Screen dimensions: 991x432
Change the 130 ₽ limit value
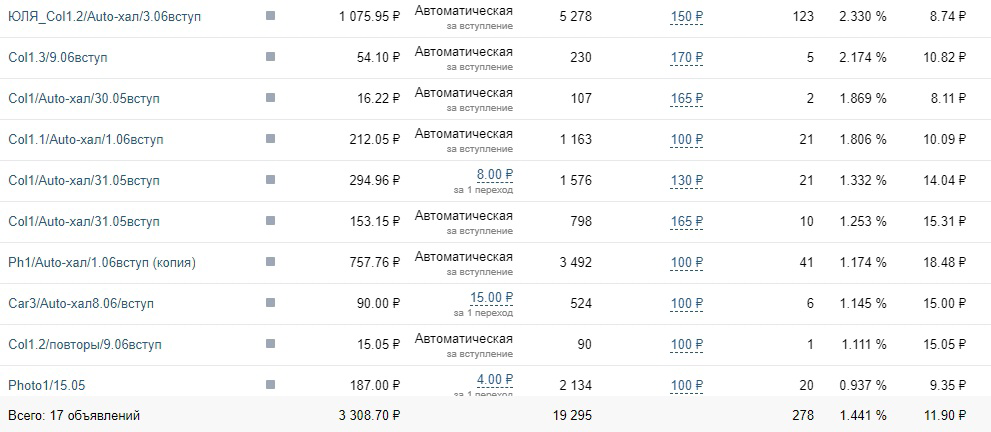pyautogui.click(x=686, y=181)
